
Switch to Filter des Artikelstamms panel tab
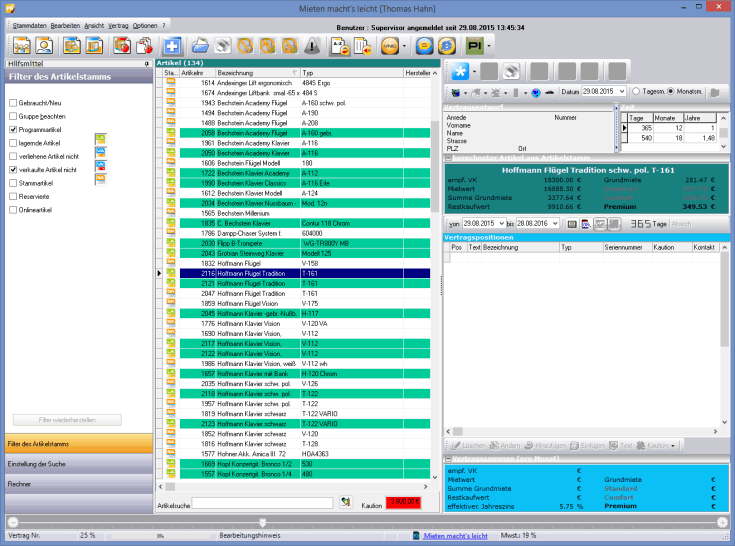(79, 443)
